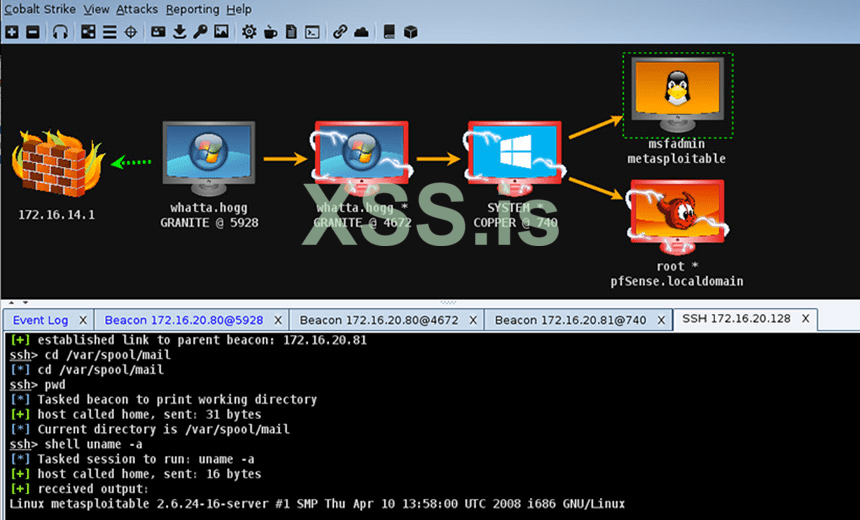Click the cube About icon
The image size is (860, 520).
coord(410,32)
